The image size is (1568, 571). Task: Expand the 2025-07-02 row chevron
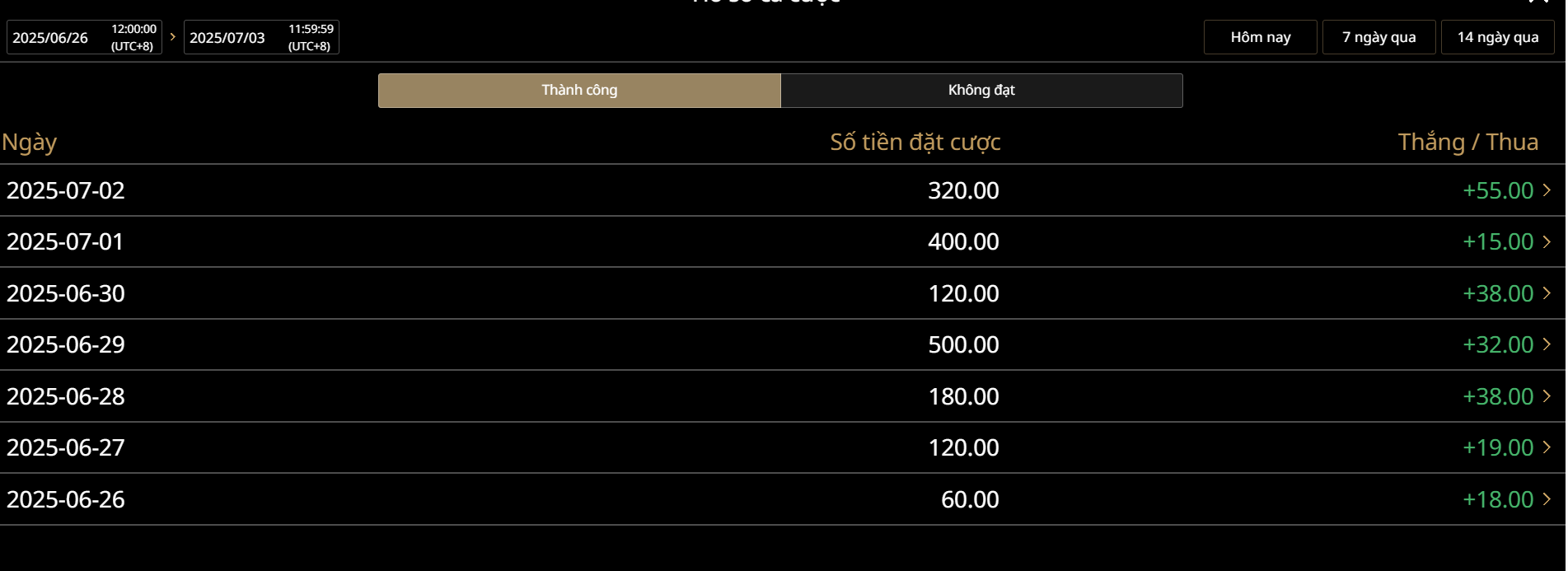tap(1547, 190)
